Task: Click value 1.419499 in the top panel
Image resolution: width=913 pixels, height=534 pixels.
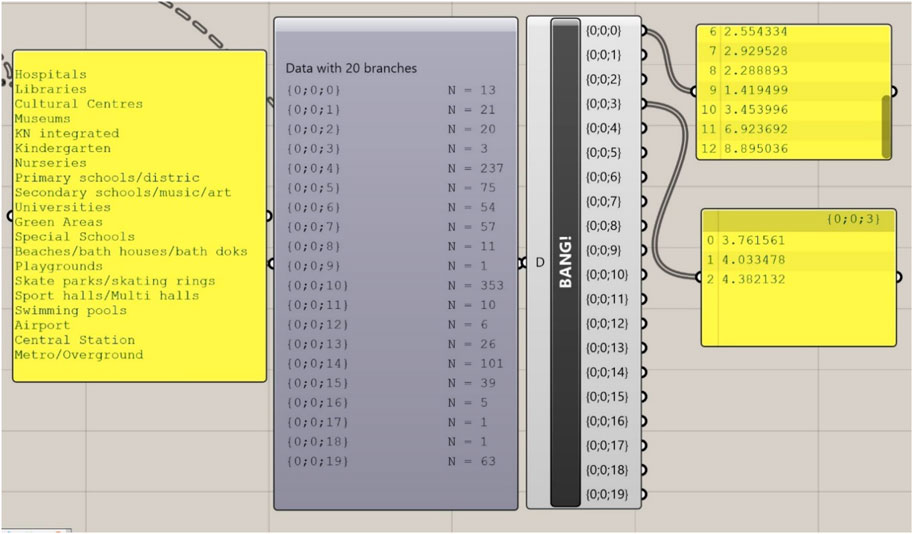Action: (755, 90)
